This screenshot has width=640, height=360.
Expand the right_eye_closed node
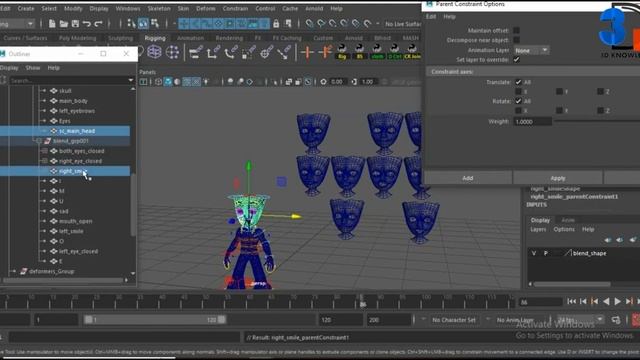click(x=44, y=161)
